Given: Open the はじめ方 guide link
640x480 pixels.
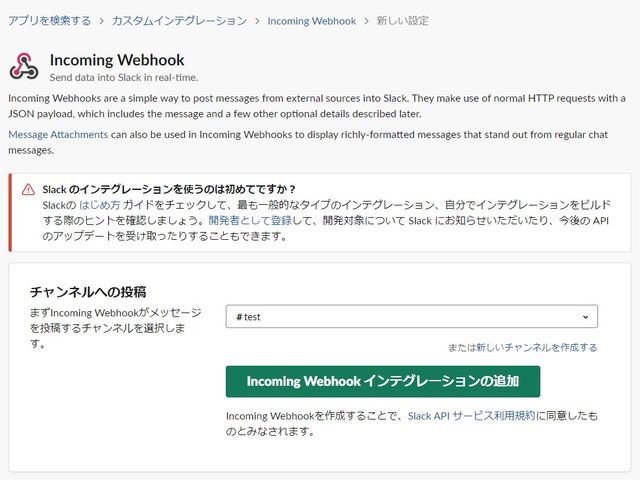Looking at the screenshot, I should pos(100,205).
